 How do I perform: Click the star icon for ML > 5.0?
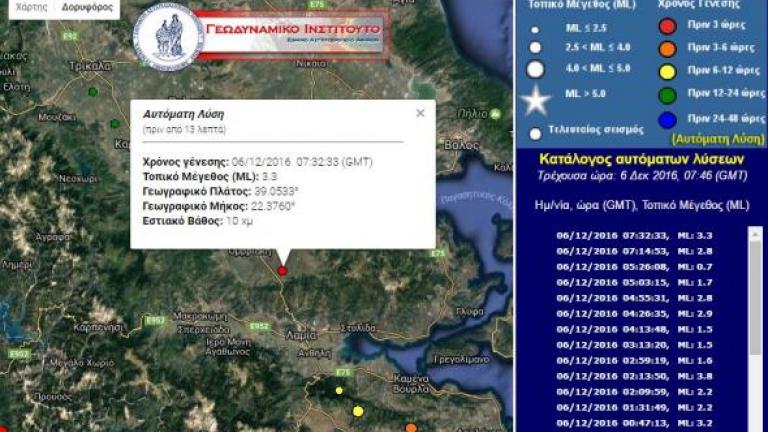(535, 100)
